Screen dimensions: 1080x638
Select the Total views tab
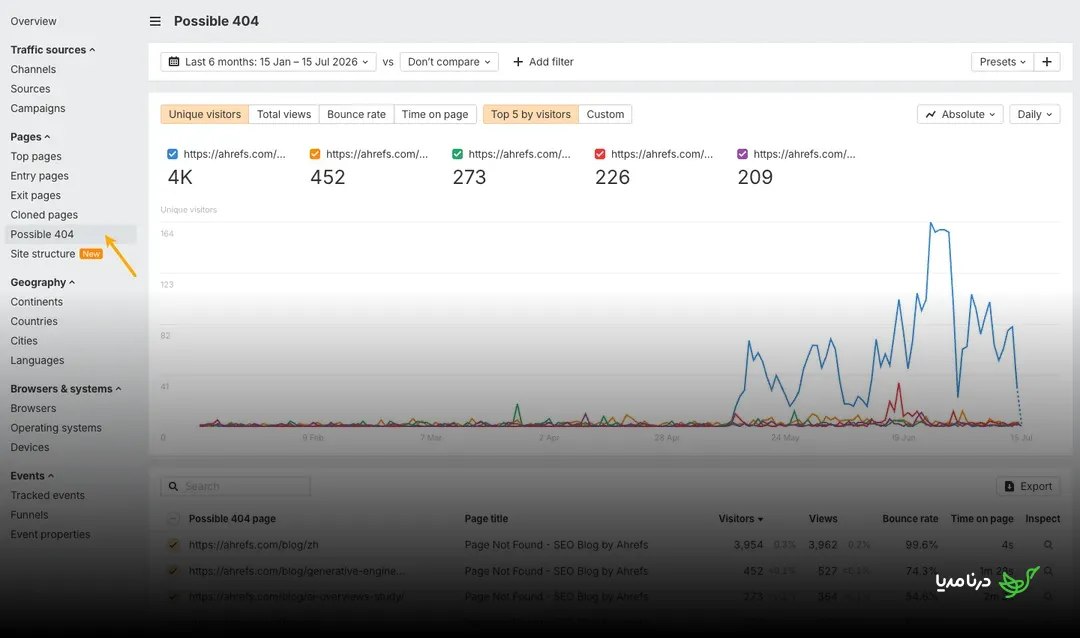(284, 114)
